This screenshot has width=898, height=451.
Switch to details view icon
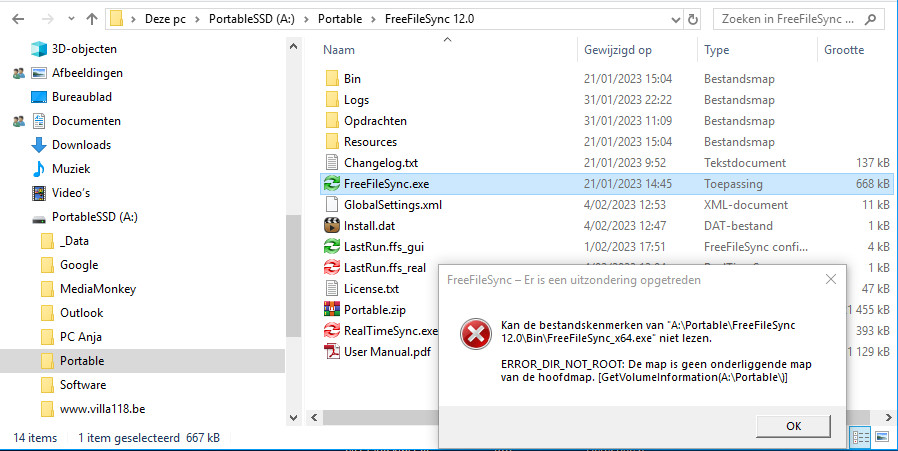(x=861, y=438)
